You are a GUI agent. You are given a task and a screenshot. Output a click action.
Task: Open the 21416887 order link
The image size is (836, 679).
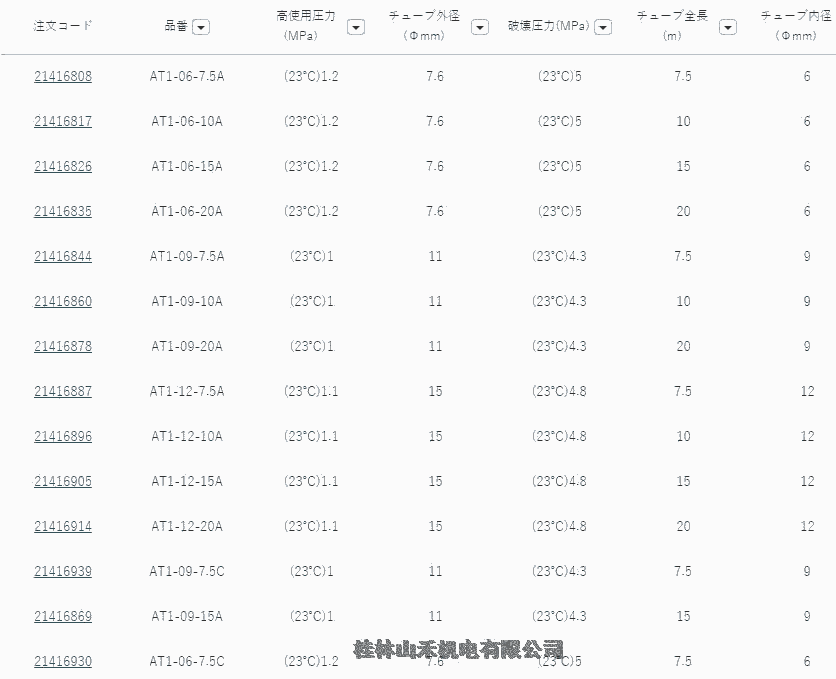point(63,391)
